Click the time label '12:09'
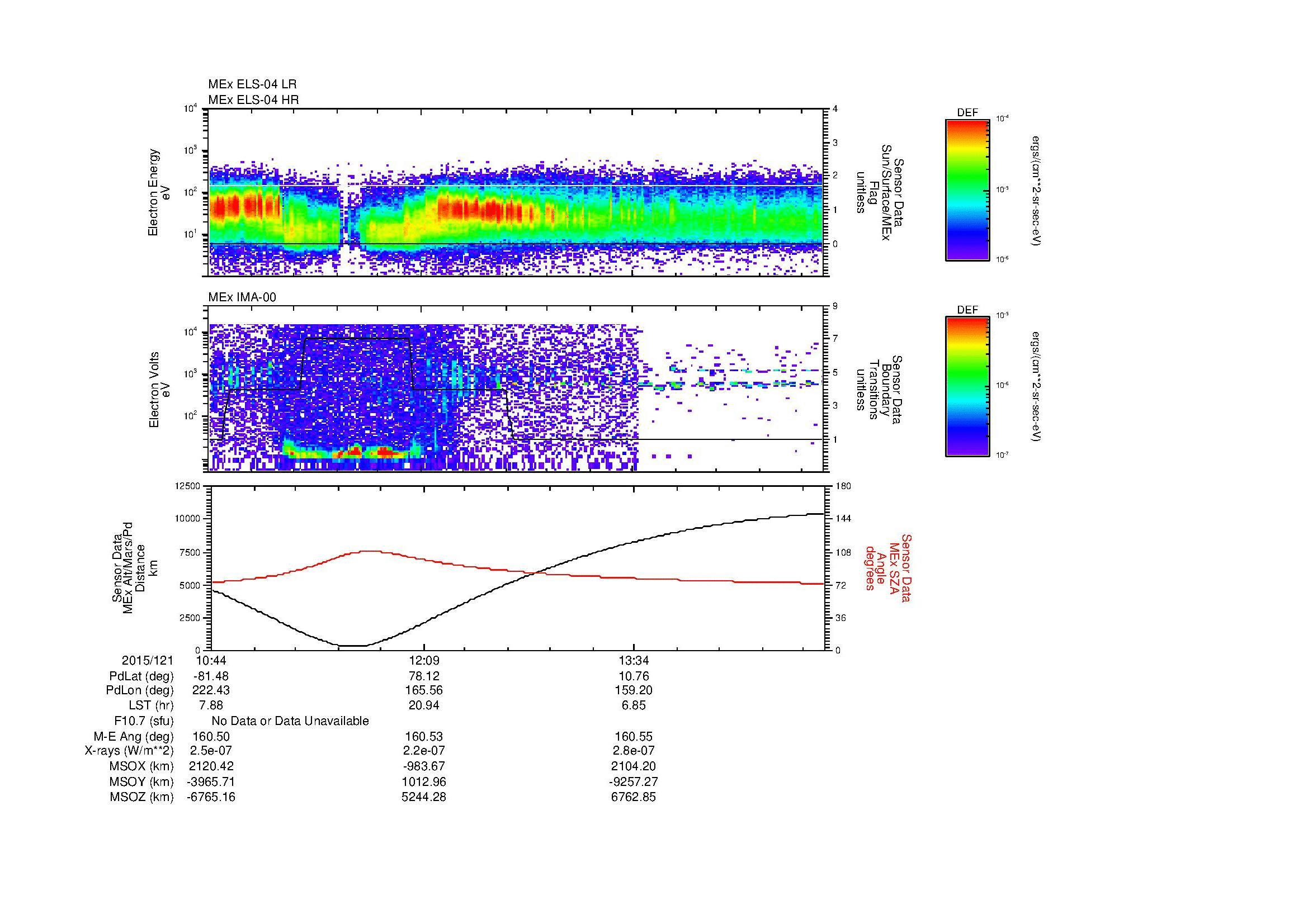This screenshot has height=924, width=1308. point(423,660)
